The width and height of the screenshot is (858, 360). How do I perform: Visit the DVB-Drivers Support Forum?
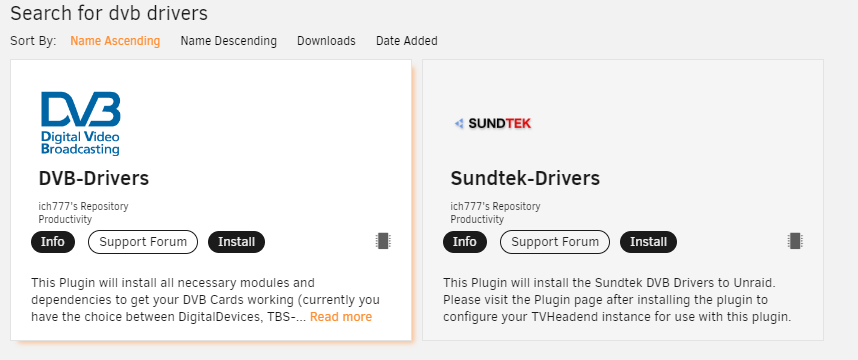[143, 242]
